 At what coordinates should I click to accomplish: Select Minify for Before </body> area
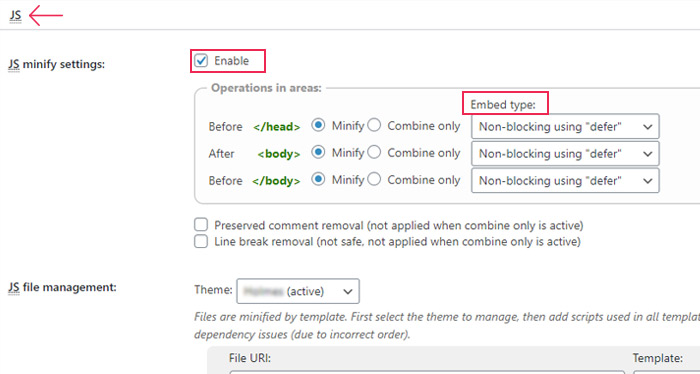click(318, 179)
